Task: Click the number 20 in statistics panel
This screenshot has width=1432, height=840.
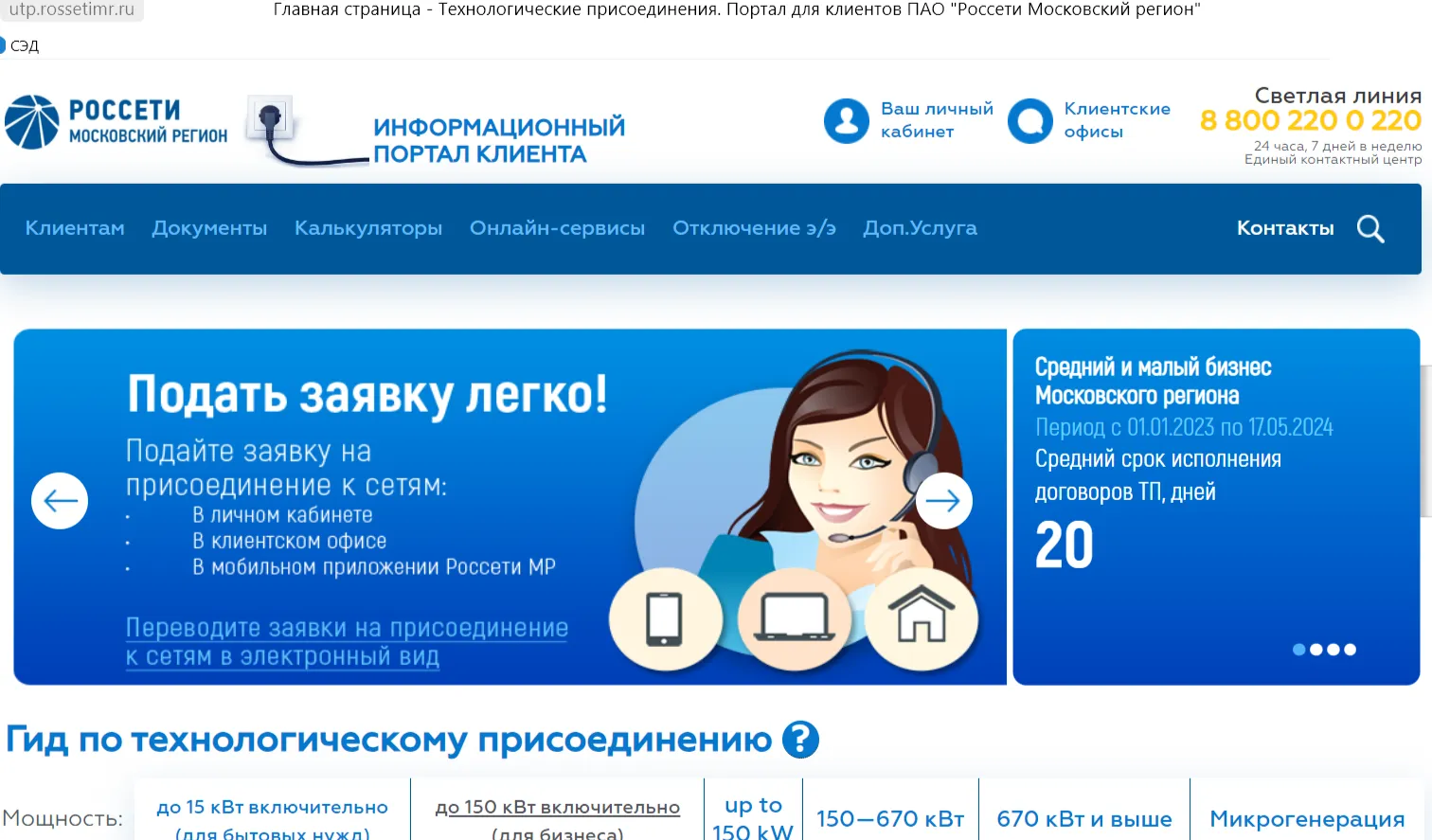Action: coord(1064,545)
